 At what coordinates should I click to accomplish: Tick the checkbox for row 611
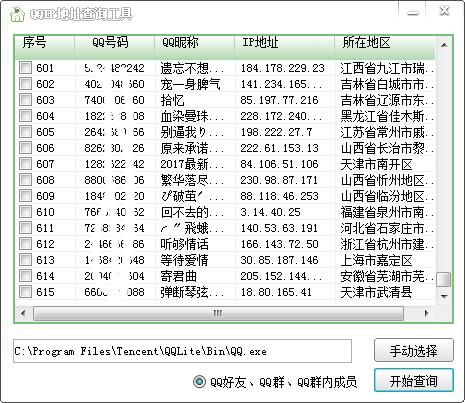point(25,227)
